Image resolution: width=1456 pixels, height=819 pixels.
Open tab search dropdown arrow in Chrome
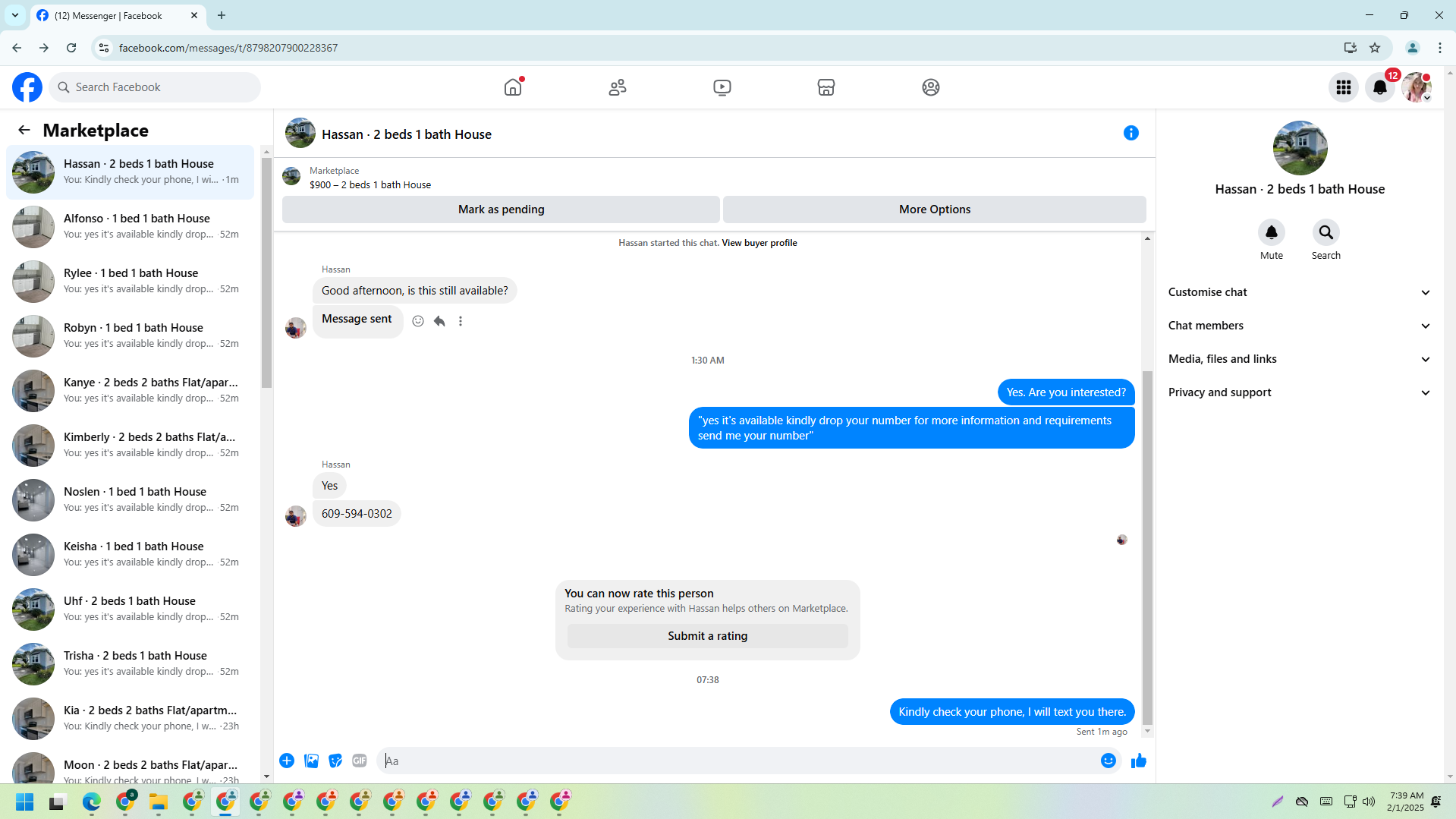pos(15,15)
